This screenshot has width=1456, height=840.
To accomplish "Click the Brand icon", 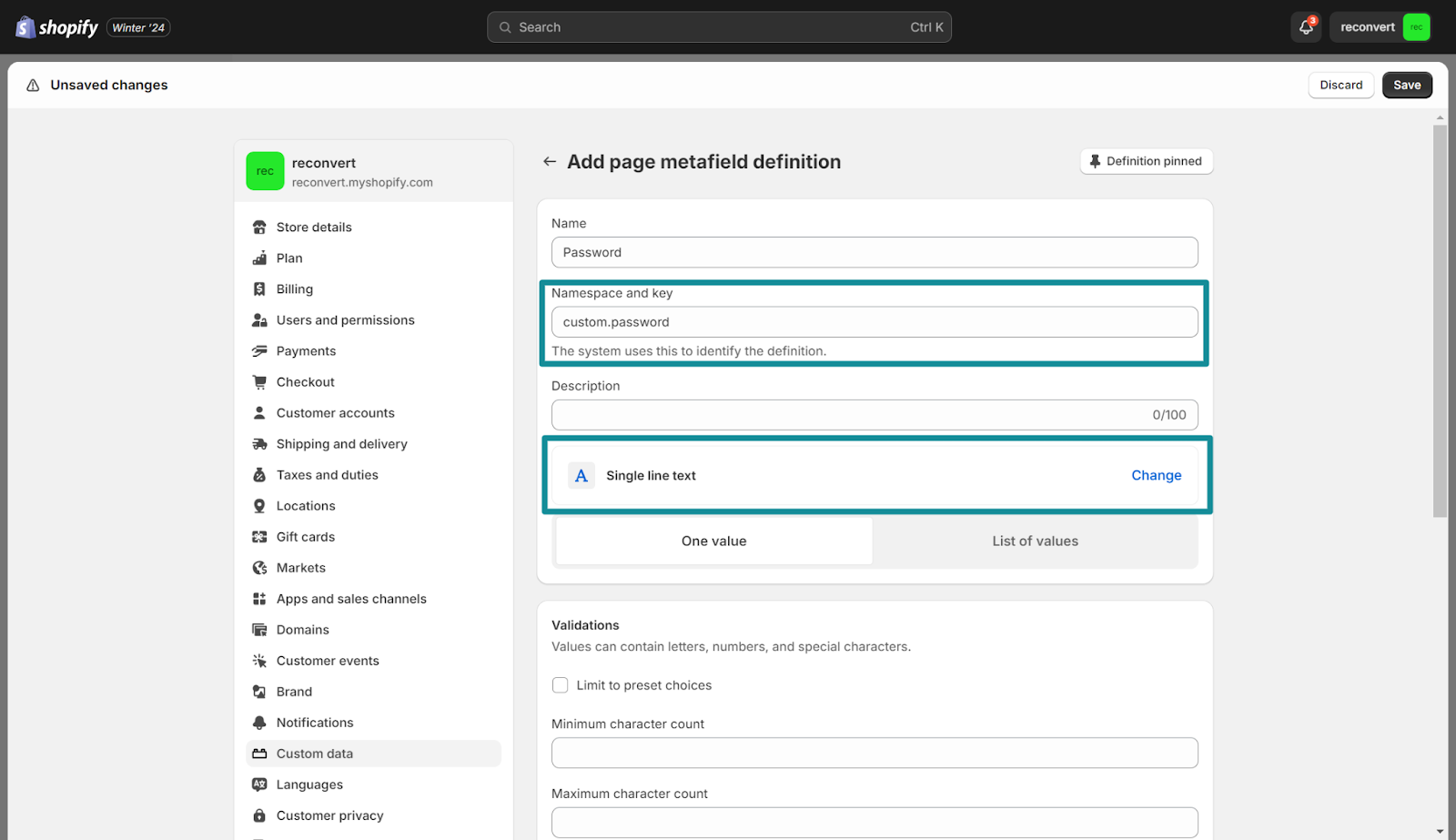I will tap(259, 692).
